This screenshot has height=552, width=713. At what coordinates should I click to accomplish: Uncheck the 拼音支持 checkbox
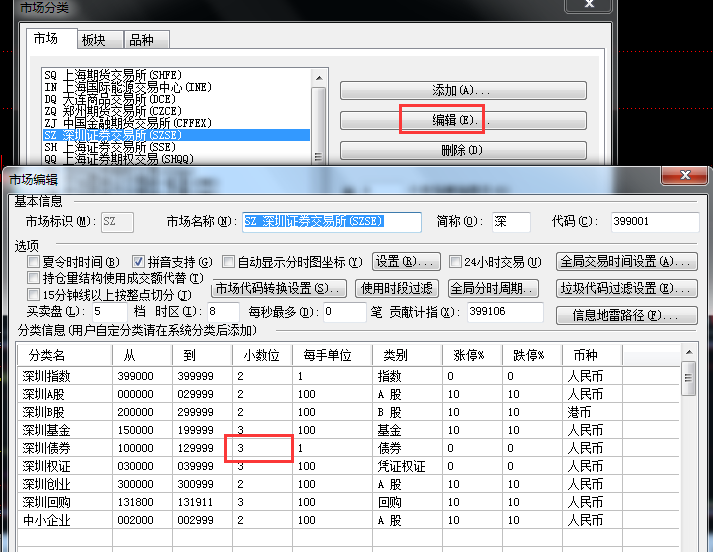138,261
